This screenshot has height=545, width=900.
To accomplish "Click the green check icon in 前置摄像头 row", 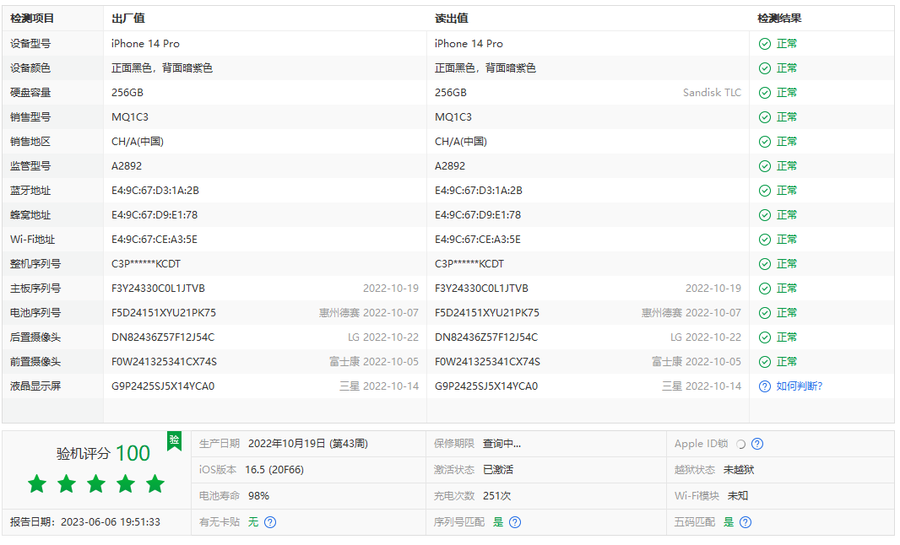I will click(x=765, y=362).
